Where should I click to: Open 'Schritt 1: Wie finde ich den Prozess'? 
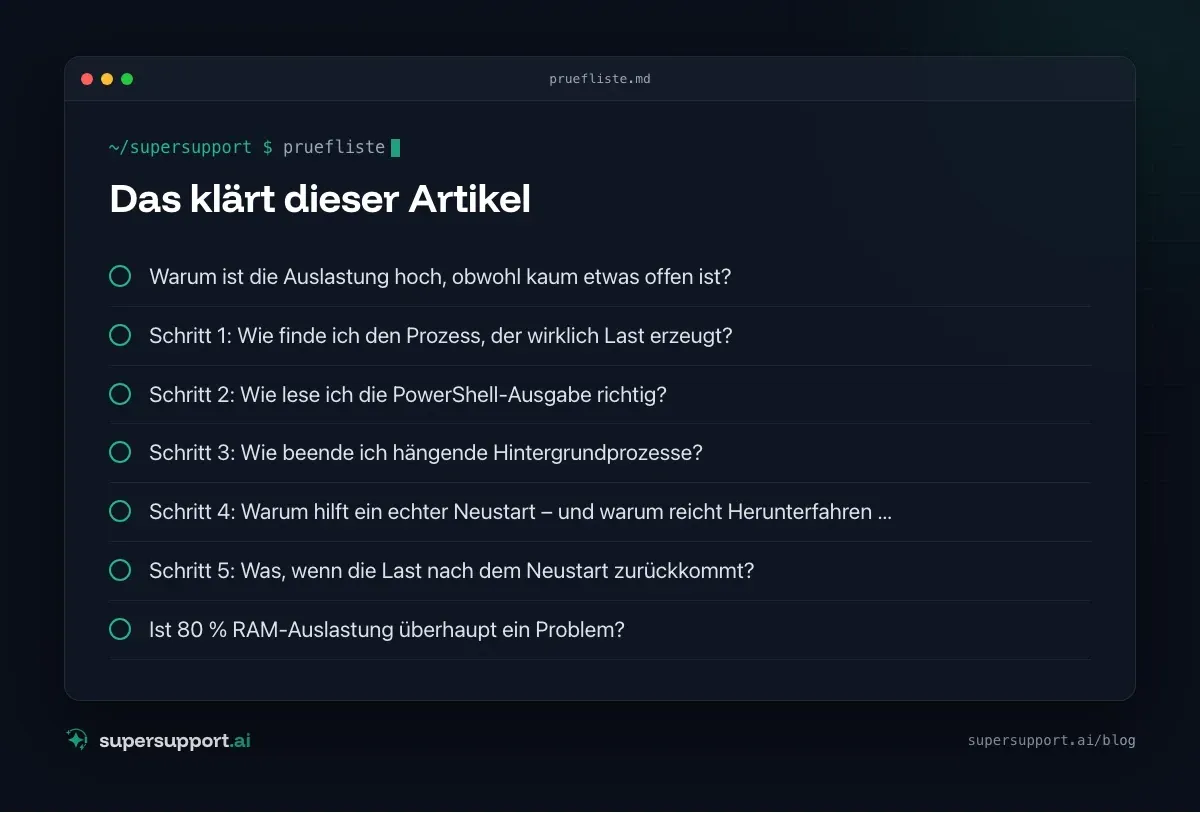(441, 335)
